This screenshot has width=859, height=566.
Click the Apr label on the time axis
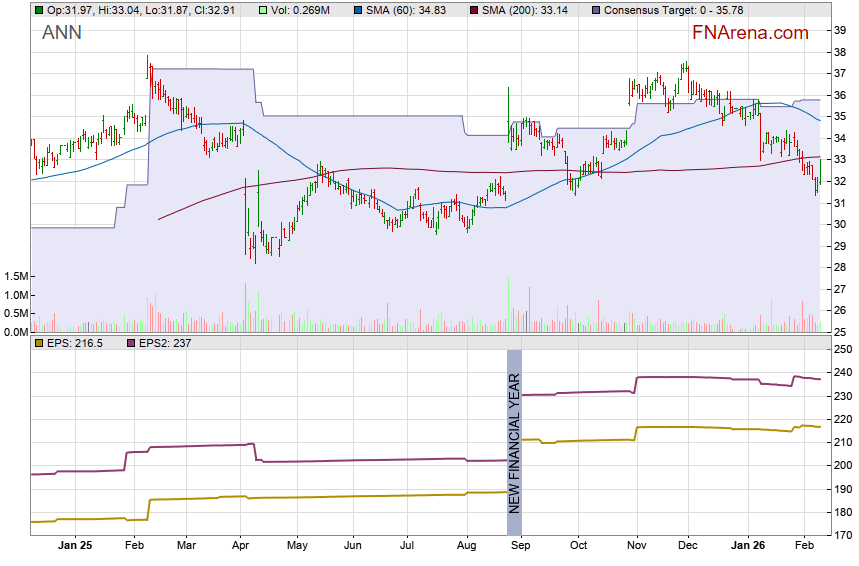(241, 547)
